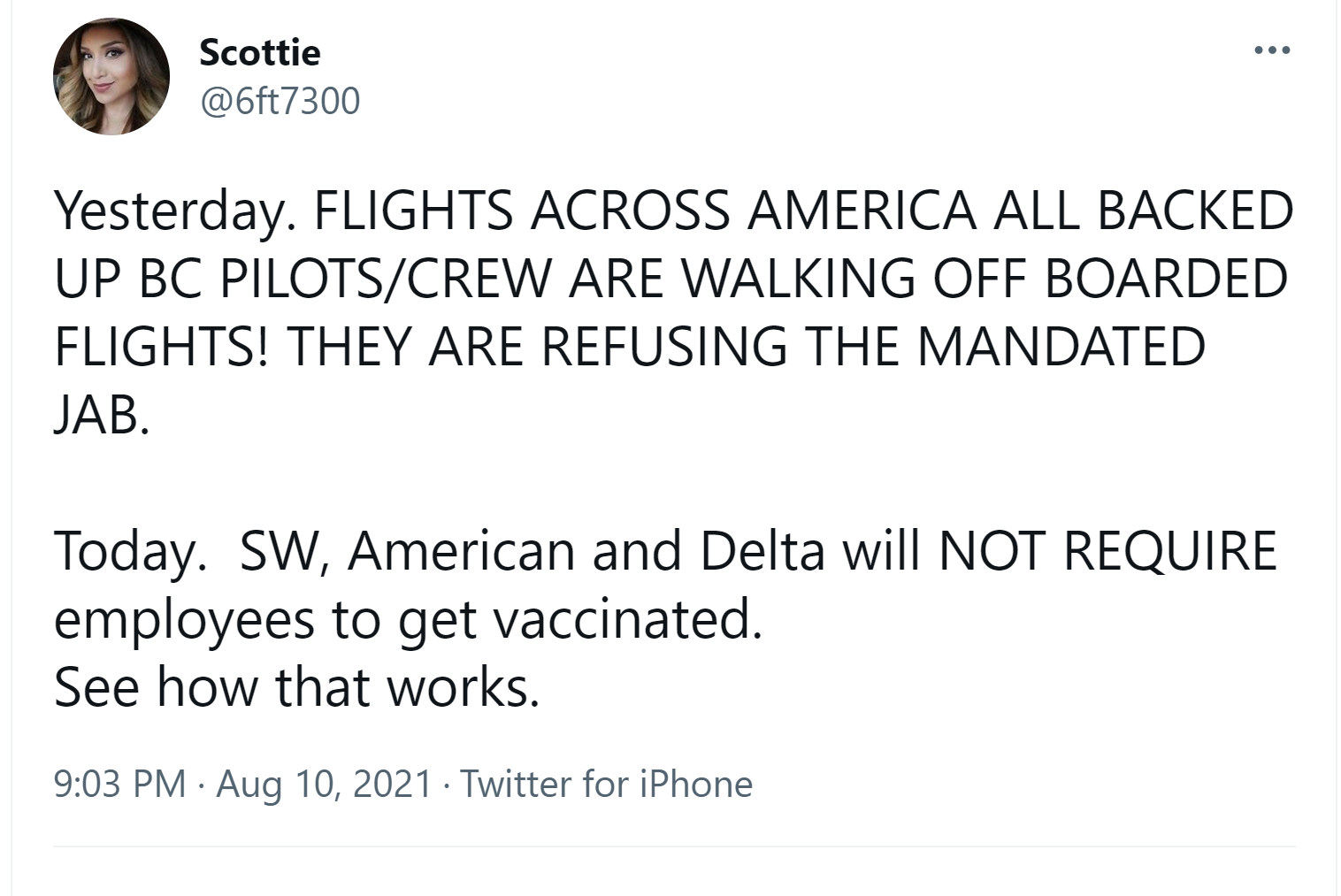The height and width of the screenshot is (896, 1341).
Task: Click the "NOT REQUIRE" text
Action: pos(1107,550)
